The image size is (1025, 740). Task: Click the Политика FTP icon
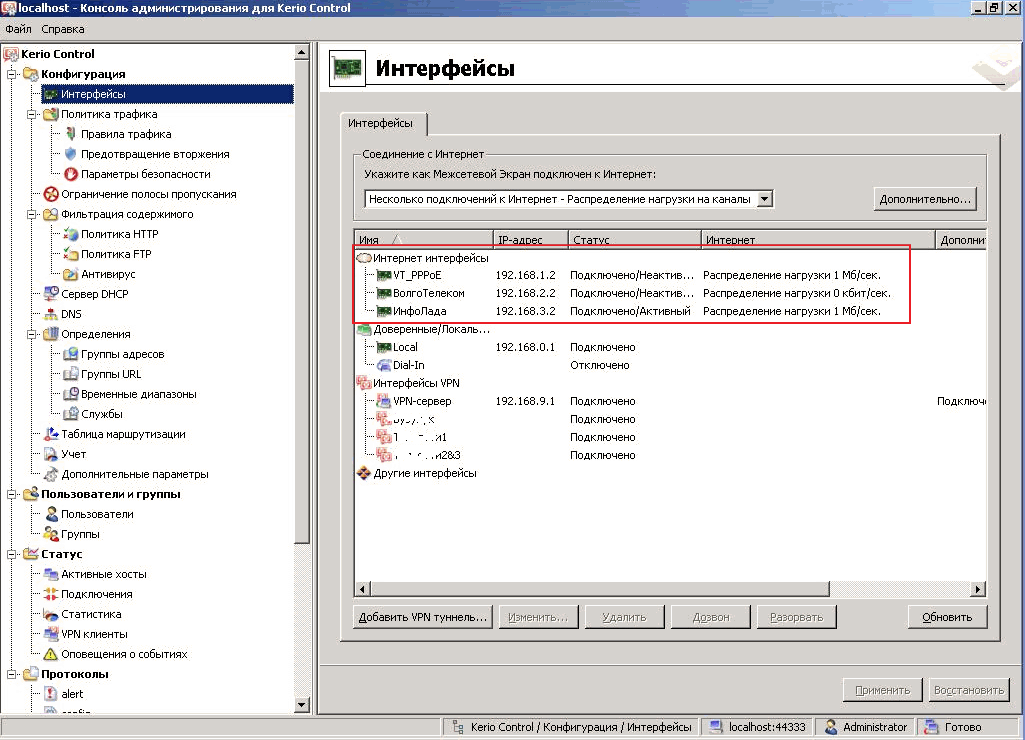click(x=71, y=254)
